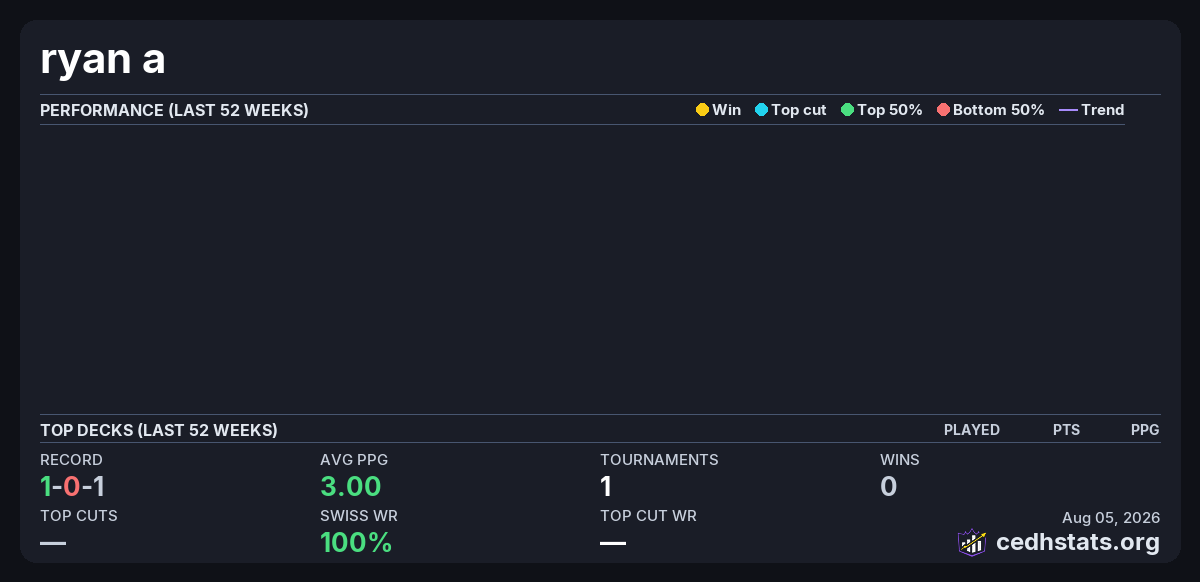Click the 100% Swiss win rate value

click(x=356, y=543)
